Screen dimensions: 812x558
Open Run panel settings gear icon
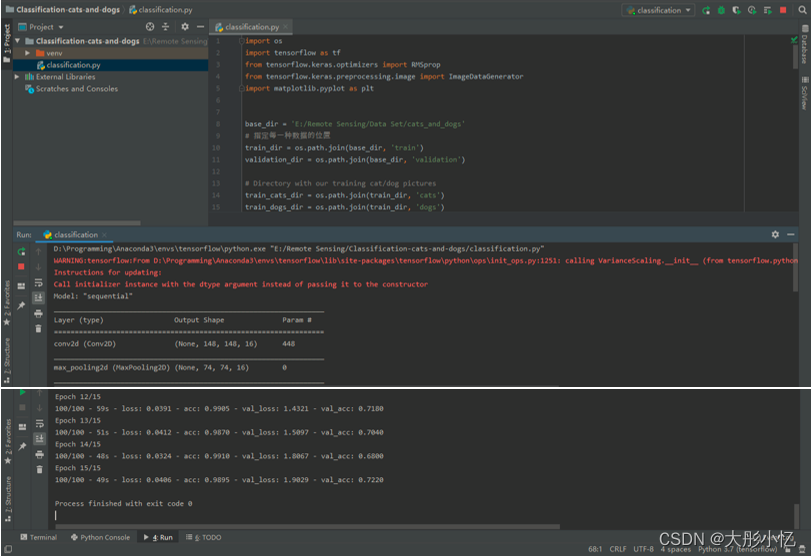[775, 234]
